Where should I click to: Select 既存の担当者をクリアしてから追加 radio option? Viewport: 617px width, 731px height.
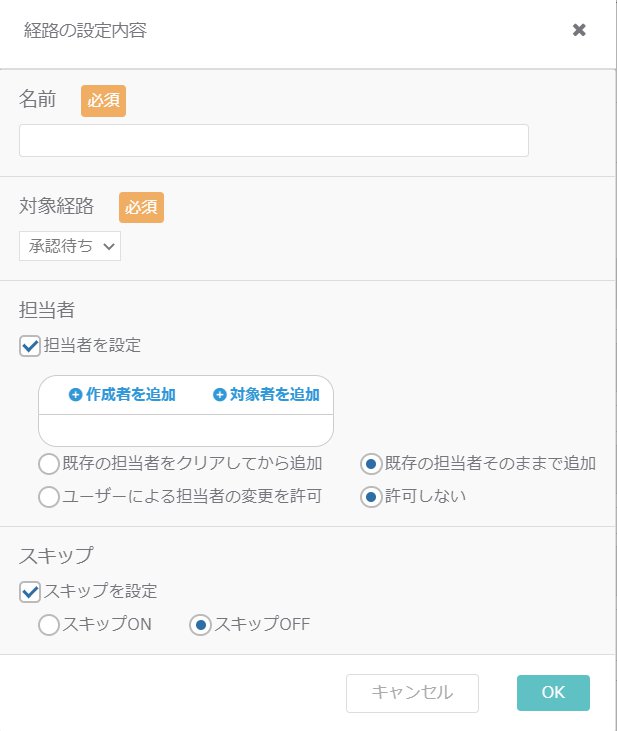point(49,464)
